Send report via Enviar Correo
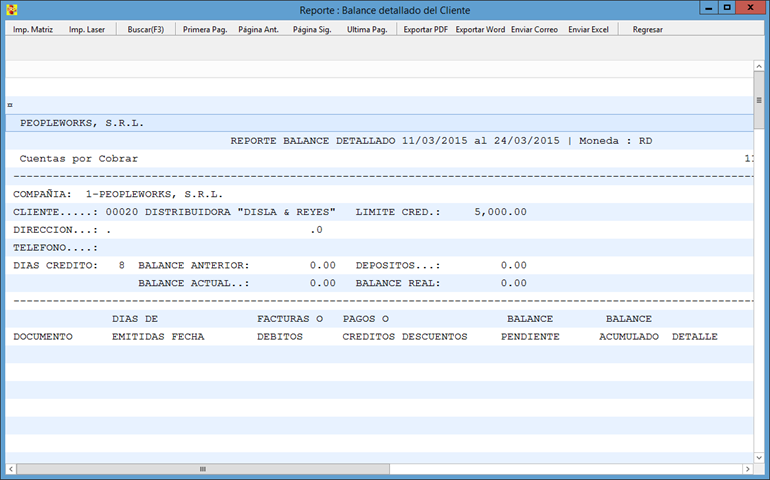770x480 pixels. pos(534,30)
